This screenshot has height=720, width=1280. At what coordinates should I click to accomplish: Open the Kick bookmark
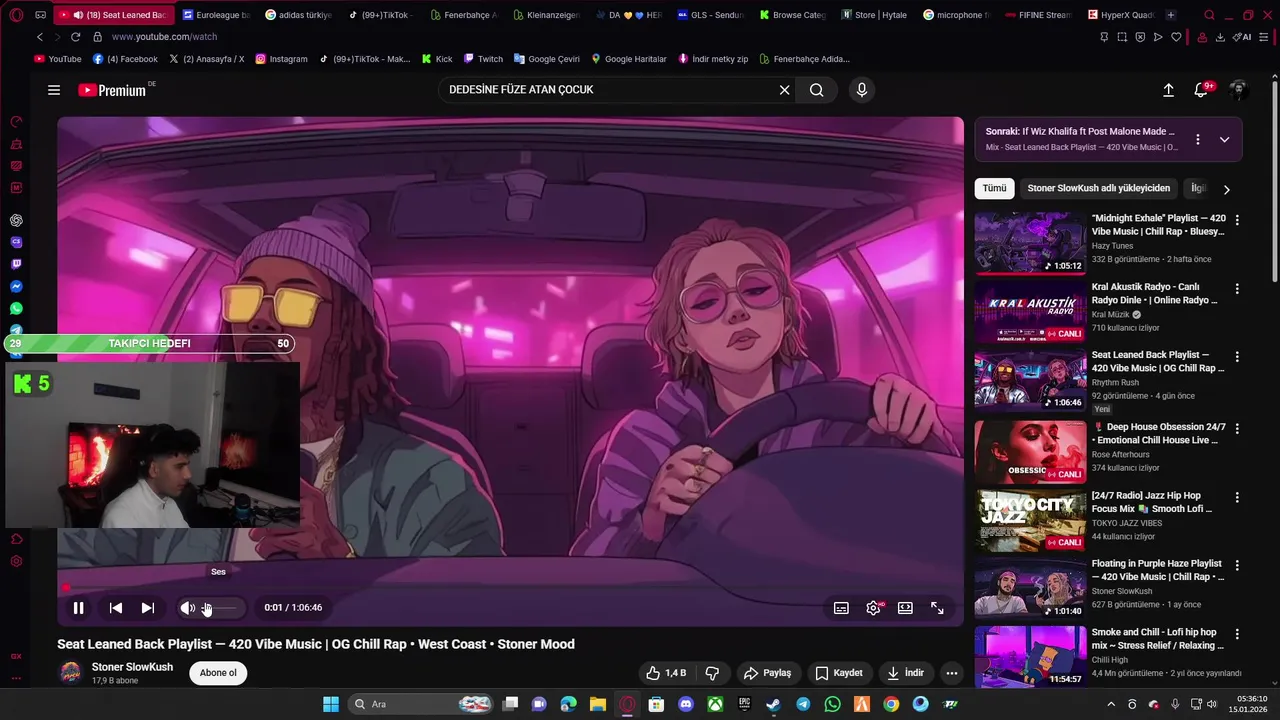click(436, 59)
